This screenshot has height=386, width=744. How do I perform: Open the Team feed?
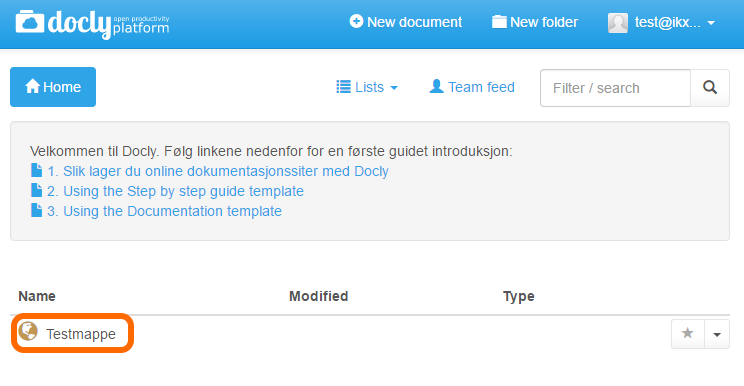pyautogui.click(x=472, y=87)
